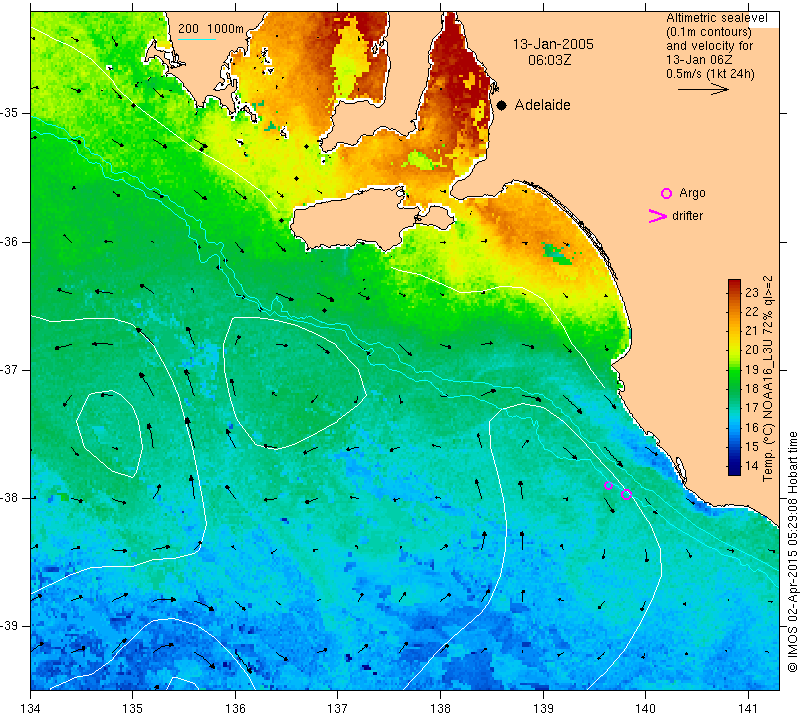
Task: Select the larger magenta Argo circle on the map
Action: click(627, 494)
